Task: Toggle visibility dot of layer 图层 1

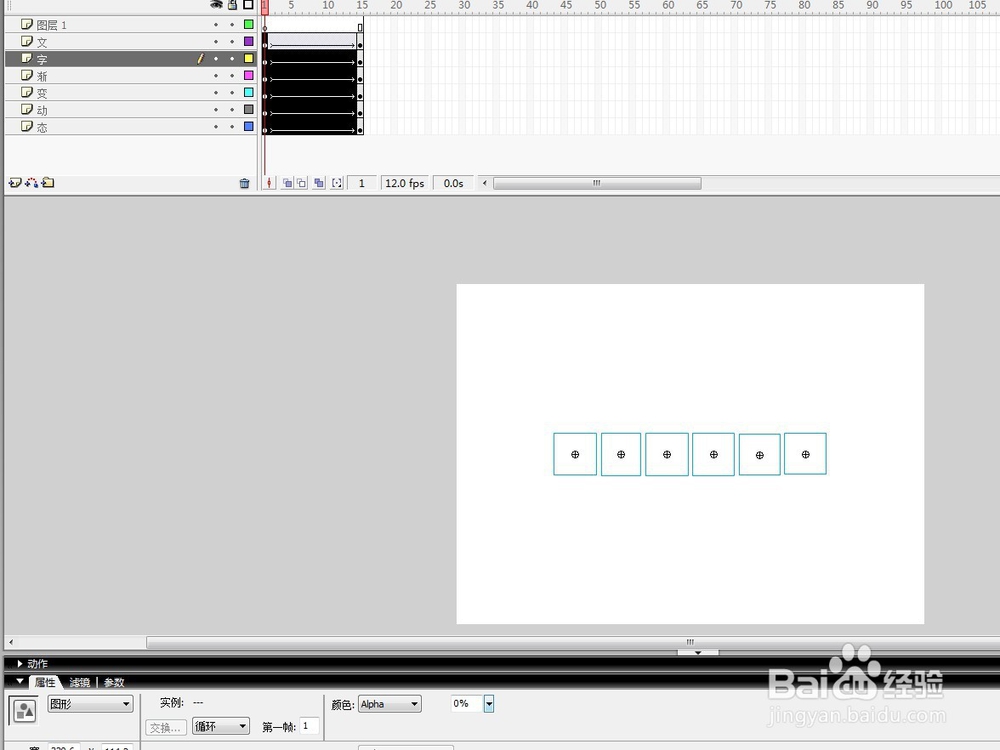Action: click(x=216, y=25)
